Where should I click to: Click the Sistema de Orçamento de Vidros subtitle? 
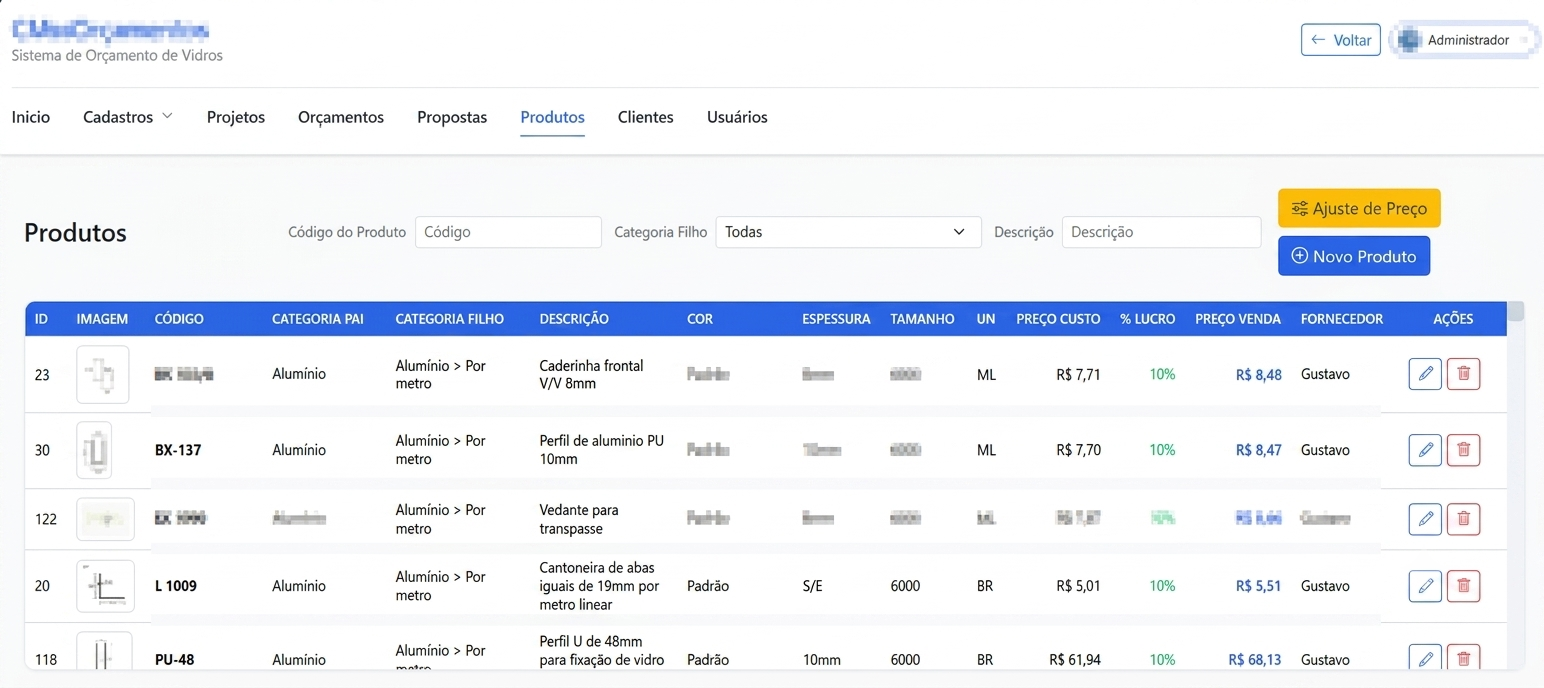tap(117, 55)
